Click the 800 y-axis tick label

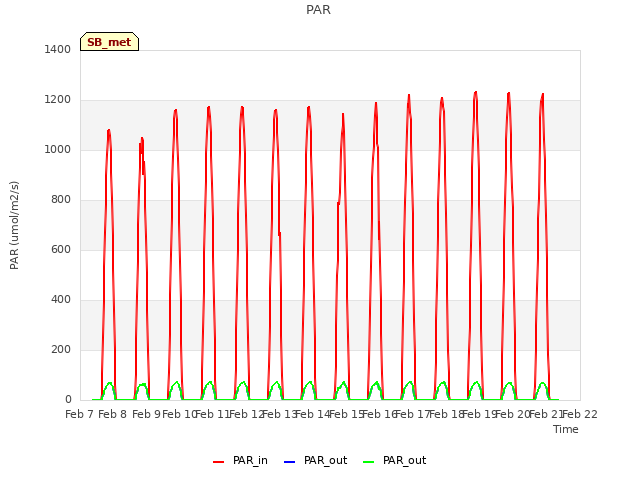pyautogui.click(x=61, y=200)
